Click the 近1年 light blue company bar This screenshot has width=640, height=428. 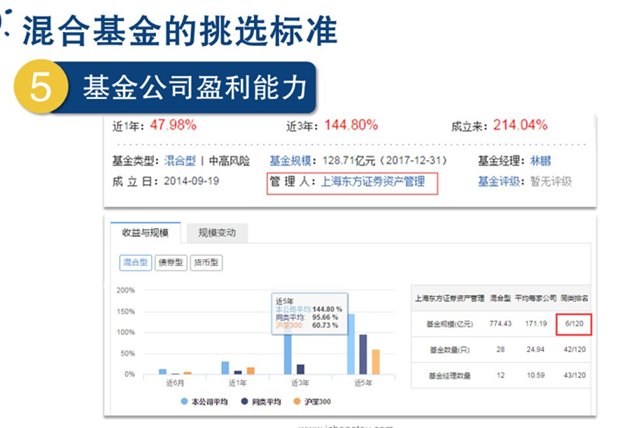225,368
